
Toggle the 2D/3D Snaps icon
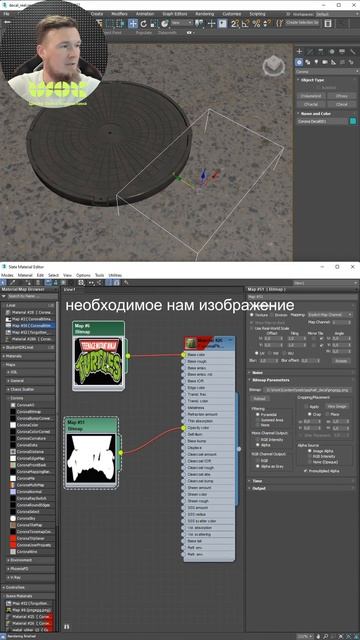point(235,24)
